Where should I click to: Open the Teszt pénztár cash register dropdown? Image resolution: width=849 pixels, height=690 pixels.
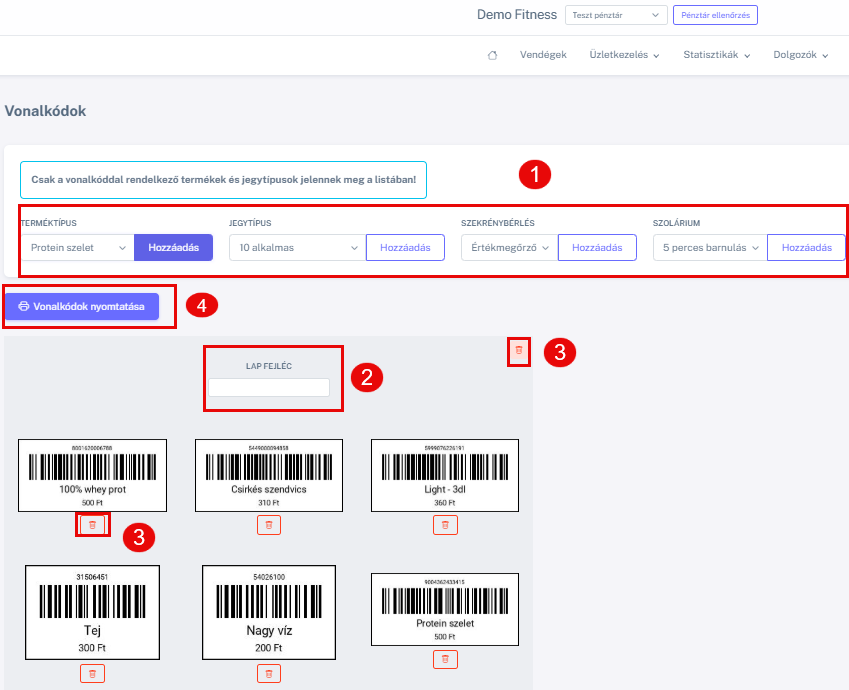click(616, 15)
